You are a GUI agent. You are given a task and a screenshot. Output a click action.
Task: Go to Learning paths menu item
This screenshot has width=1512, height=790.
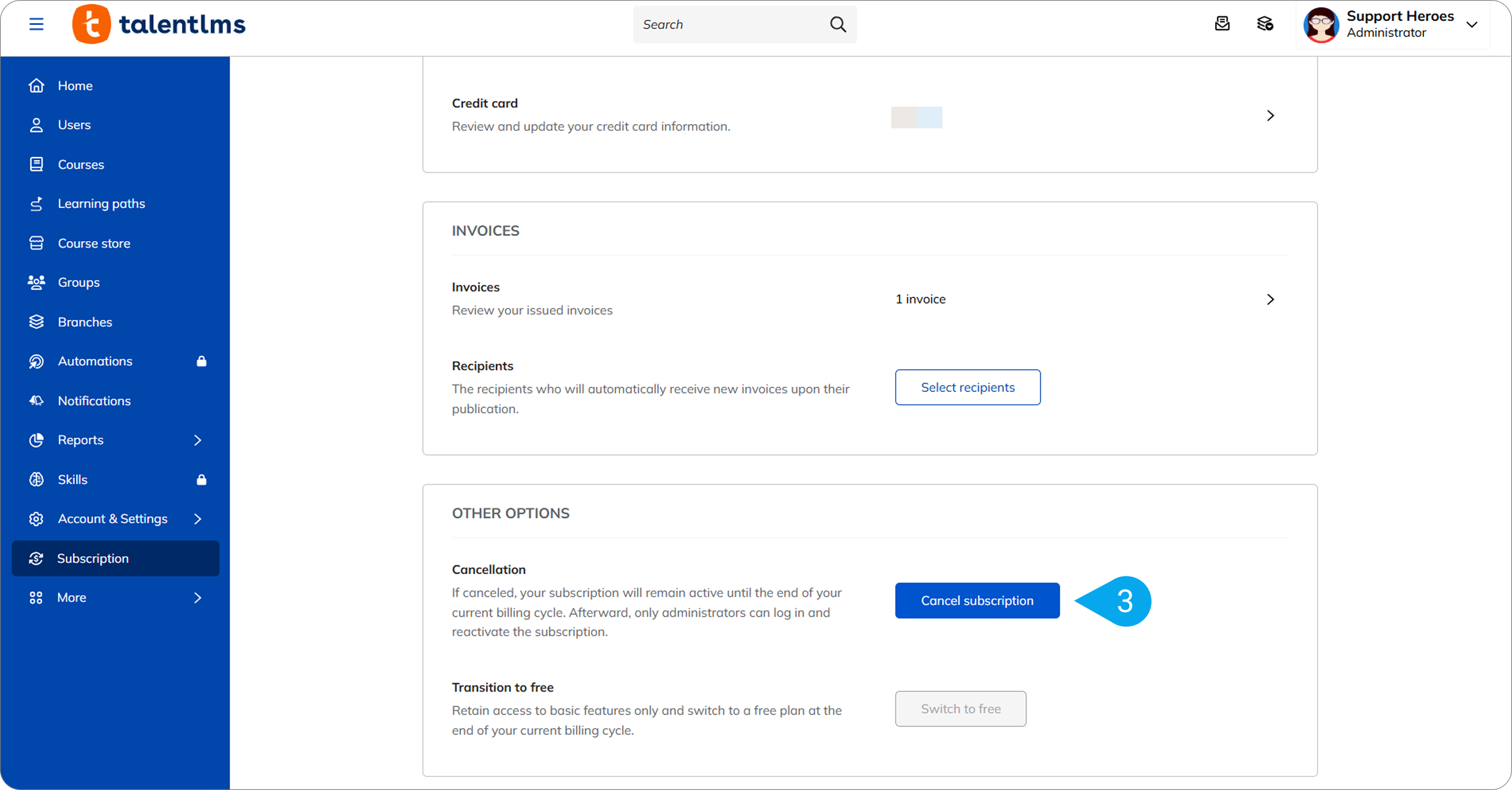[x=101, y=204]
